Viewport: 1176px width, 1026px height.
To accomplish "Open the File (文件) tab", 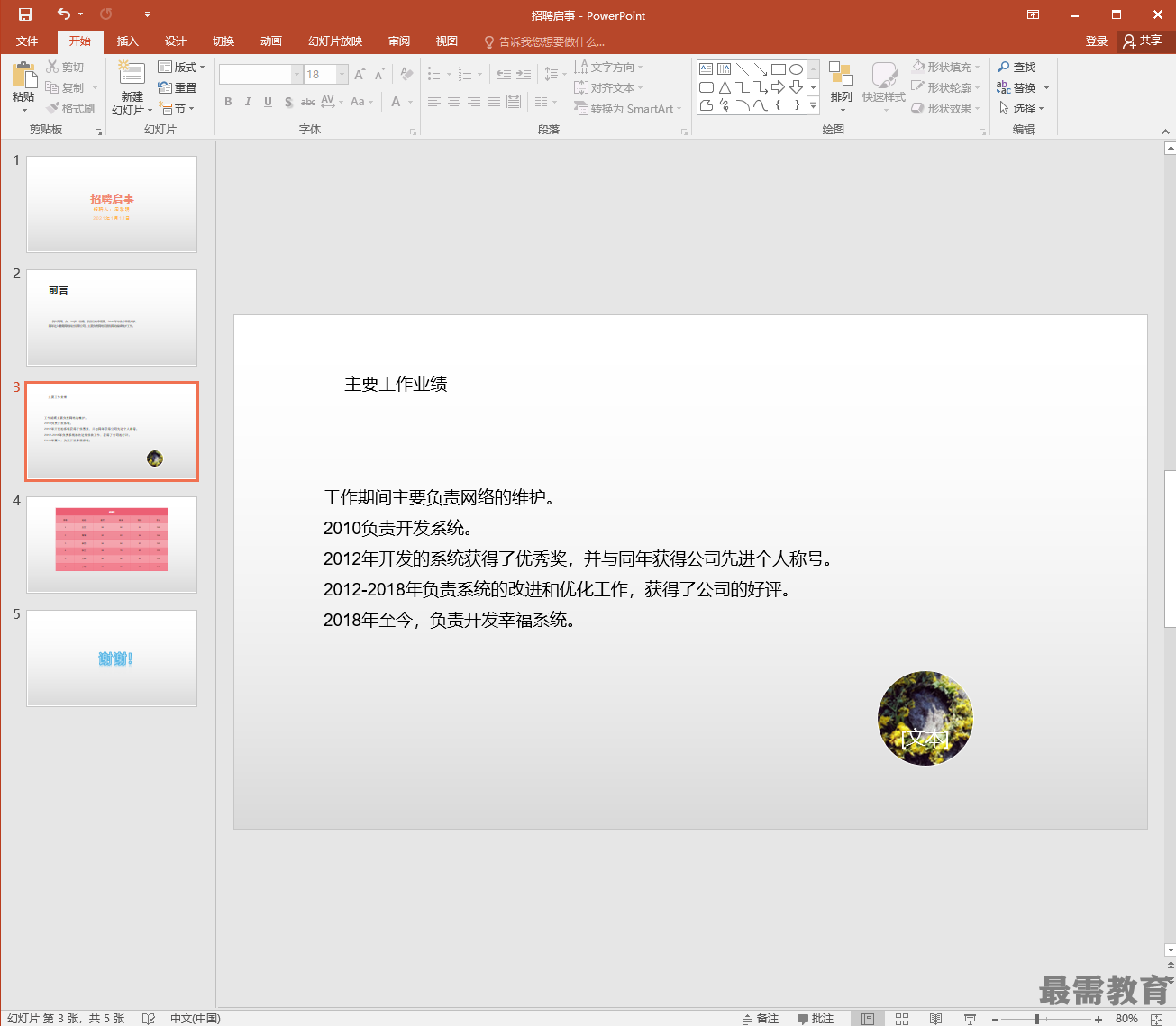I will 27,41.
